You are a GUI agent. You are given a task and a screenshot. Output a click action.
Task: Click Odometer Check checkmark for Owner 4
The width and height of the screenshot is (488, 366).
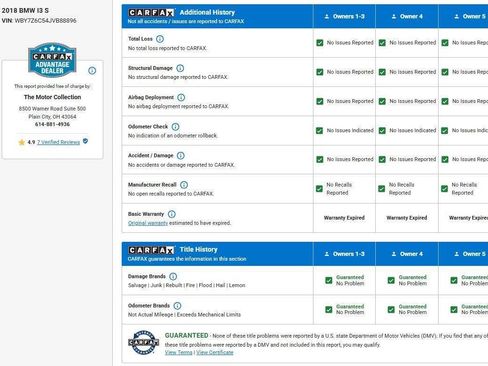[382, 130]
